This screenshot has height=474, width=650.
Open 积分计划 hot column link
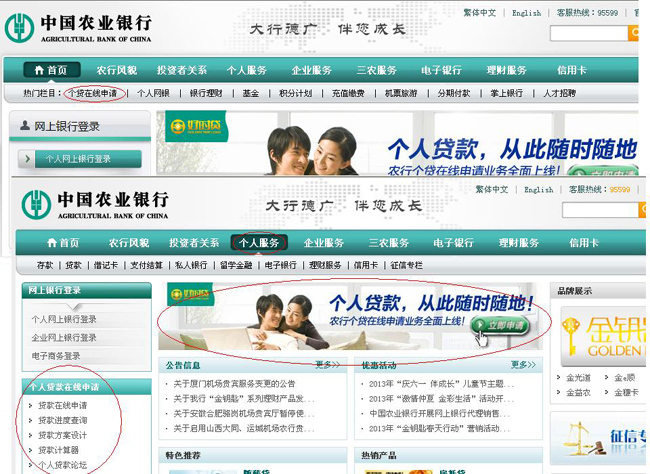click(295, 93)
